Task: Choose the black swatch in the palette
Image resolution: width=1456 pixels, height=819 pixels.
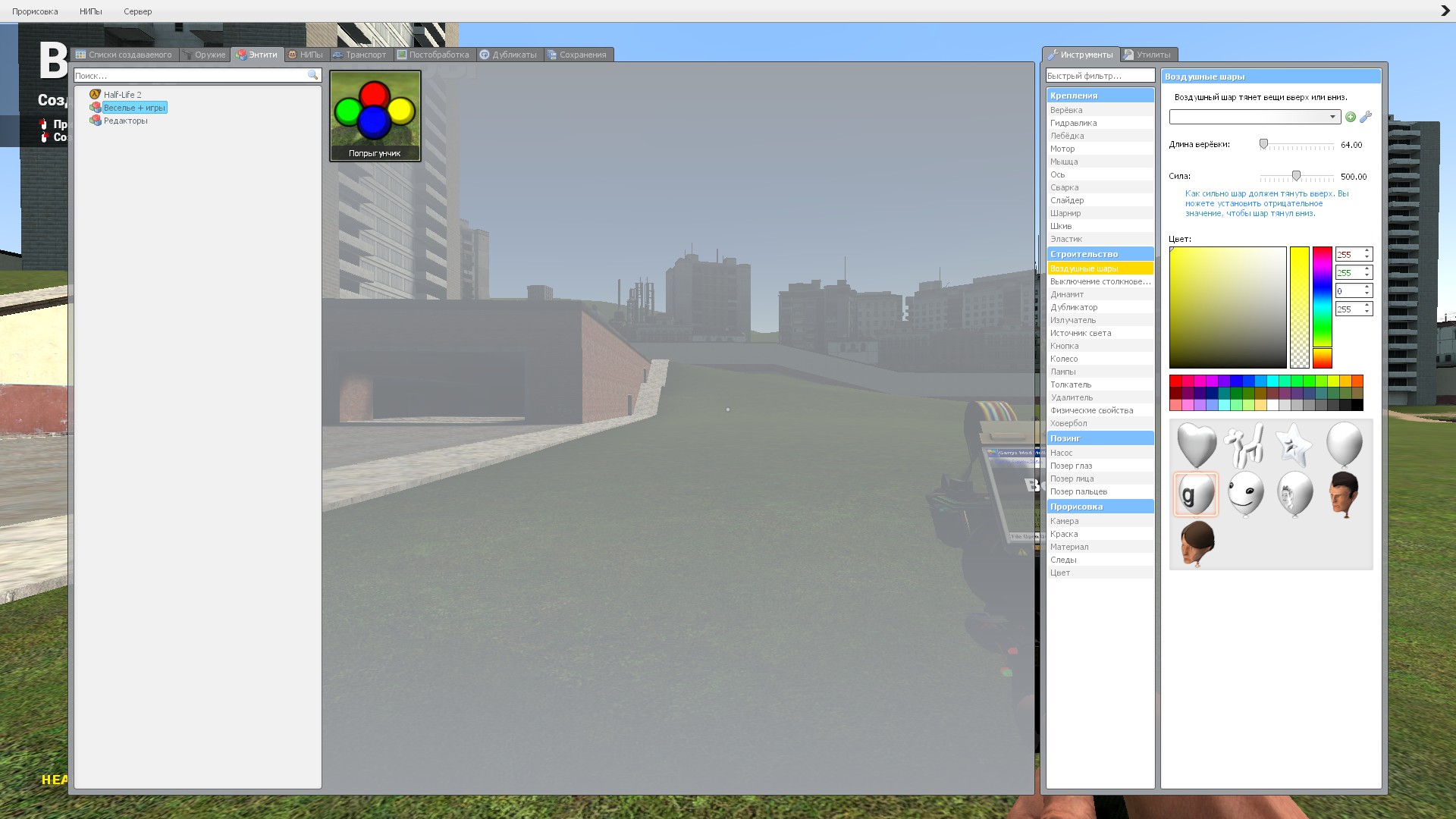Action: [x=1357, y=406]
